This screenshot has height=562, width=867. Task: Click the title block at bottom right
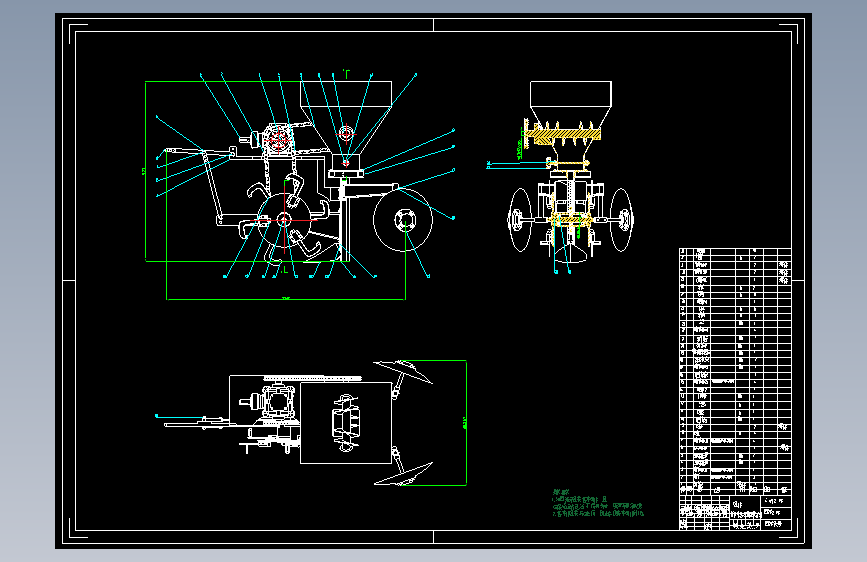(x=735, y=512)
